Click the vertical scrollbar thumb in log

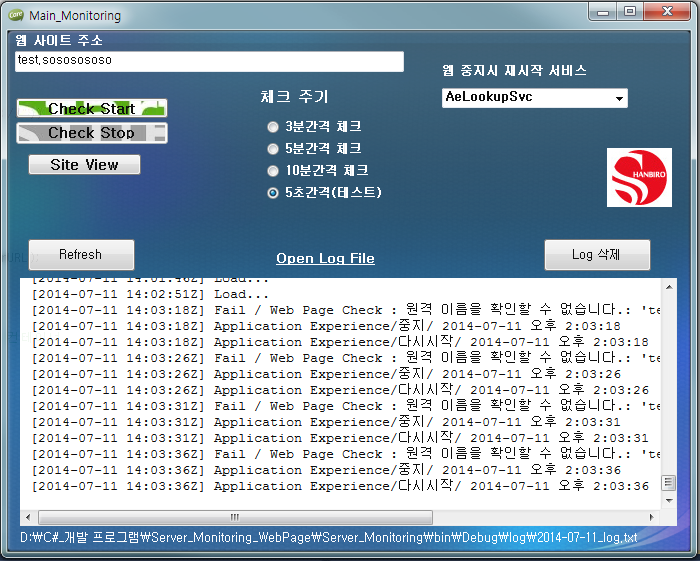[x=668, y=482]
